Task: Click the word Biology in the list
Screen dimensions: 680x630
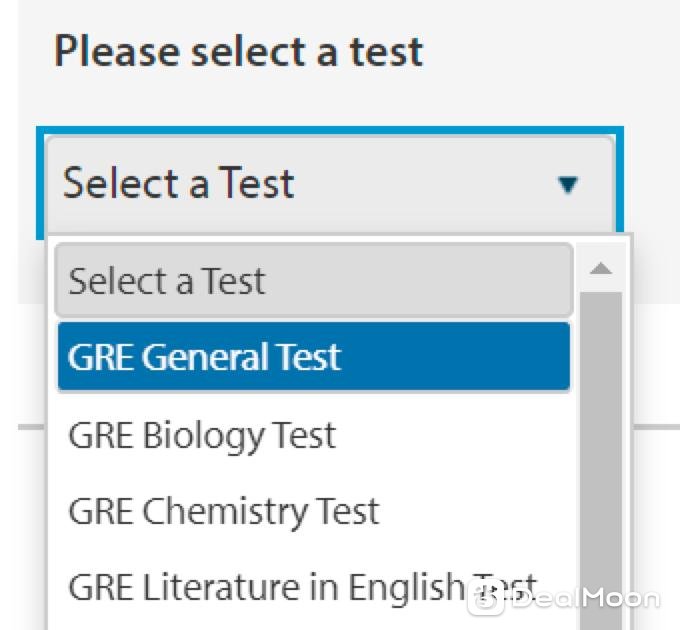Action: (203, 437)
